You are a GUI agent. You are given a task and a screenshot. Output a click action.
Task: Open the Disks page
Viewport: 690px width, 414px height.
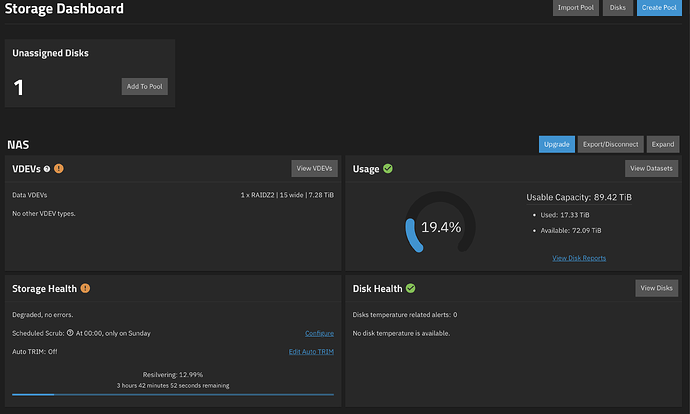coord(617,9)
